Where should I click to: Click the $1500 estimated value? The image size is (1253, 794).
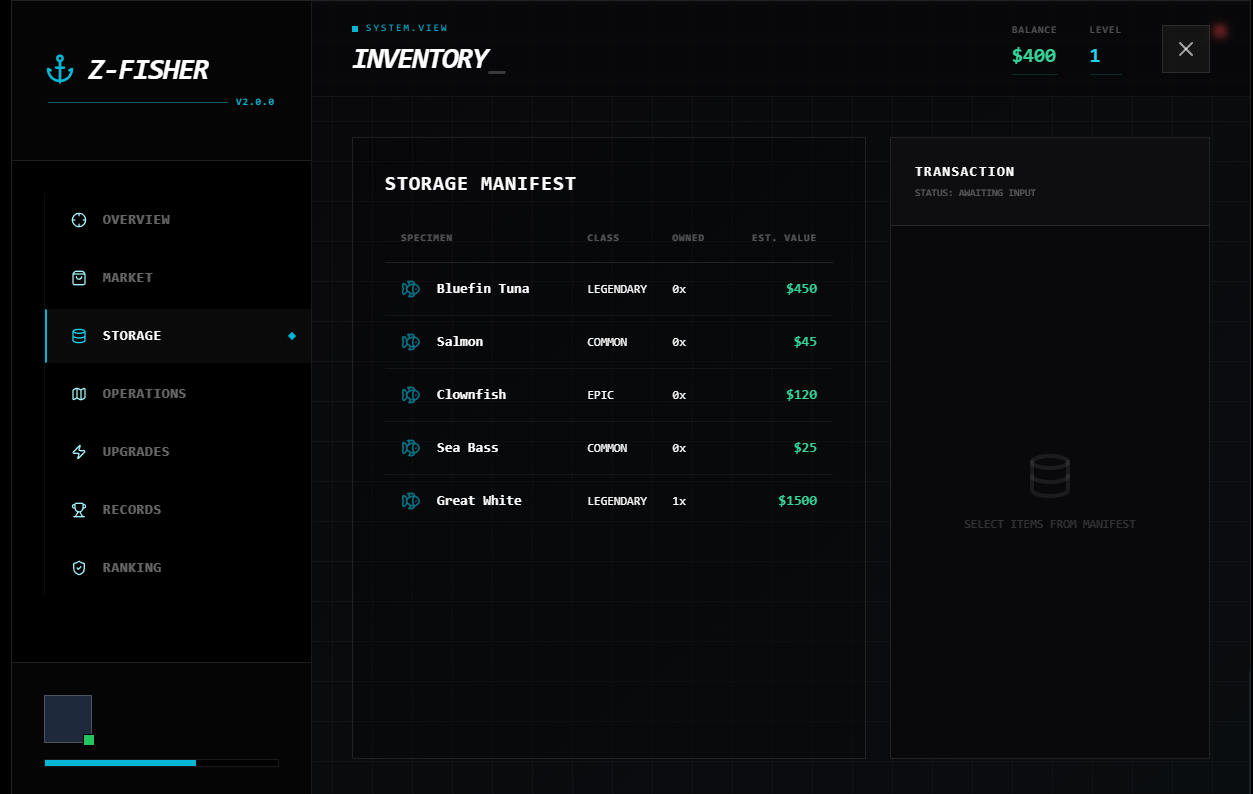pyautogui.click(x=797, y=501)
